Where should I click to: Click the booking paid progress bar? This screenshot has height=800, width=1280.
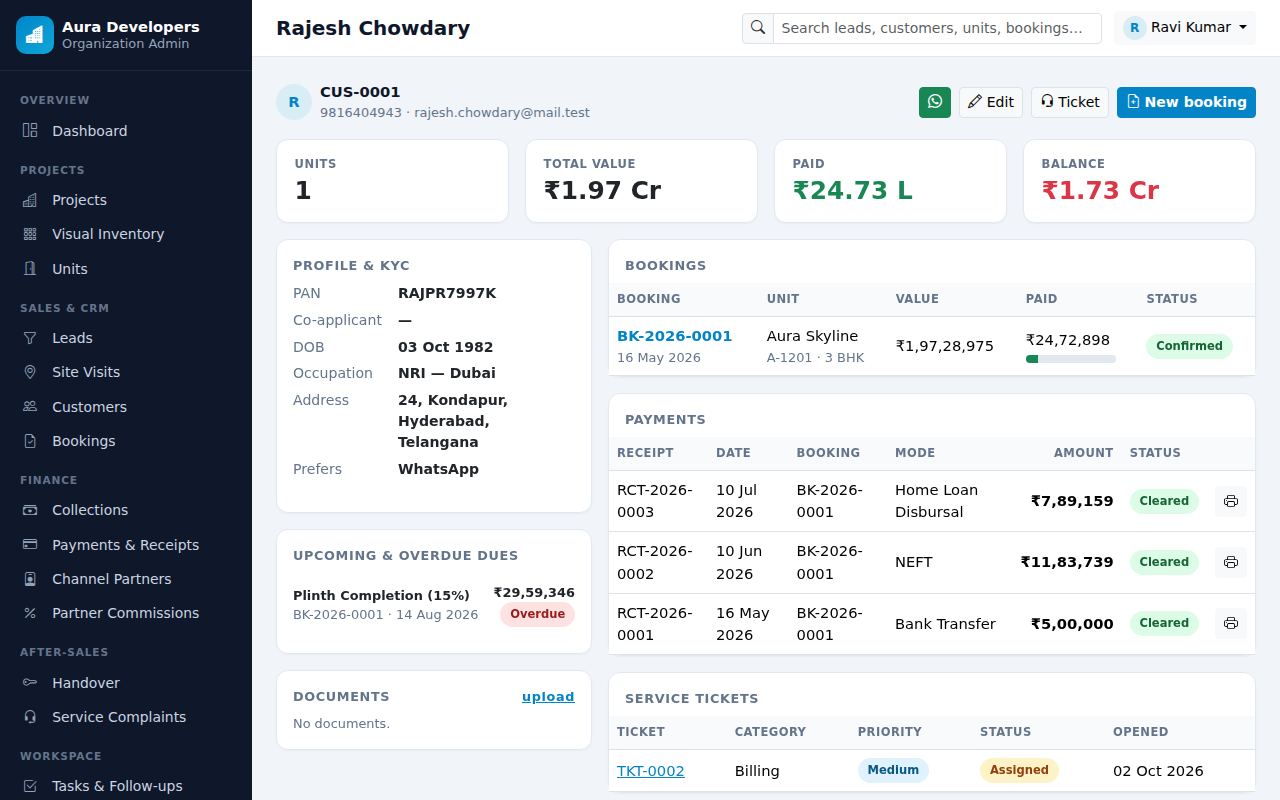pos(1071,359)
